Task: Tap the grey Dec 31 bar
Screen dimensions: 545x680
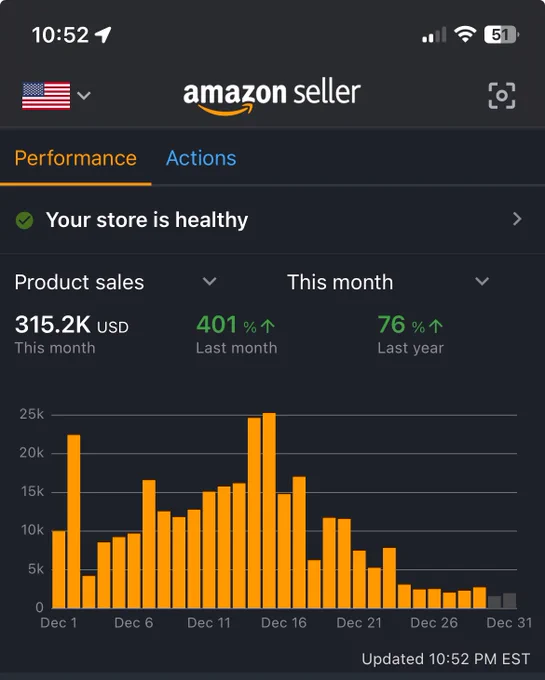Action: click(x=509, y=601)
